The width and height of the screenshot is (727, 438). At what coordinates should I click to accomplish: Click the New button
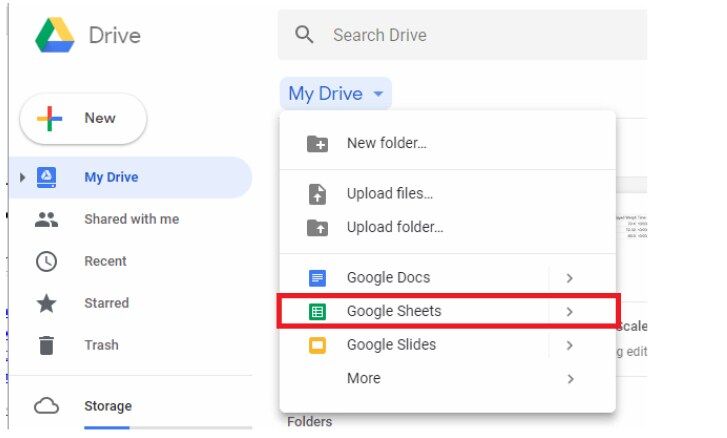(83, 119)
